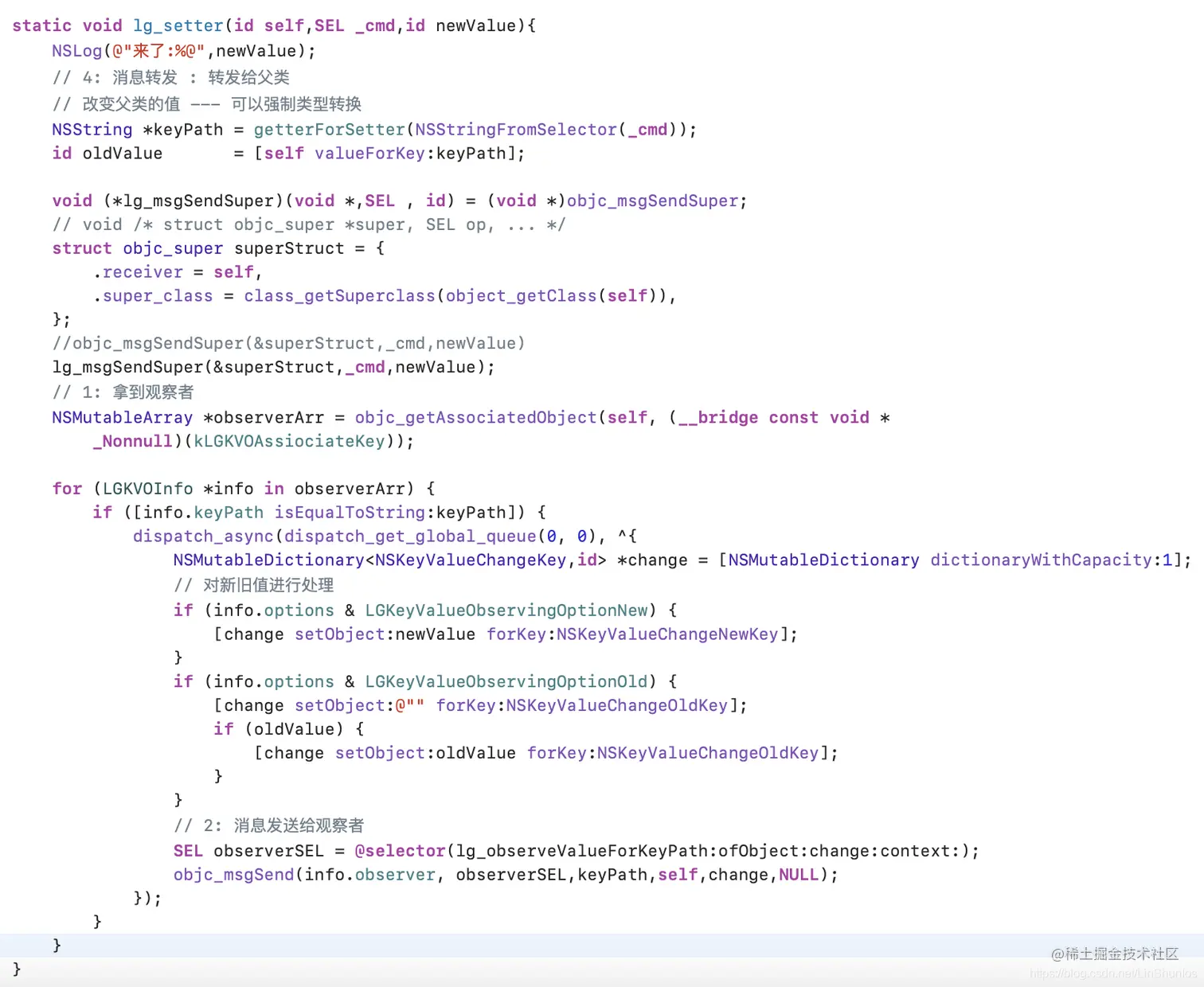Screen dimensions: 1204x987
Task: Click setObject:oldValue statement
Action: point(546,753)
